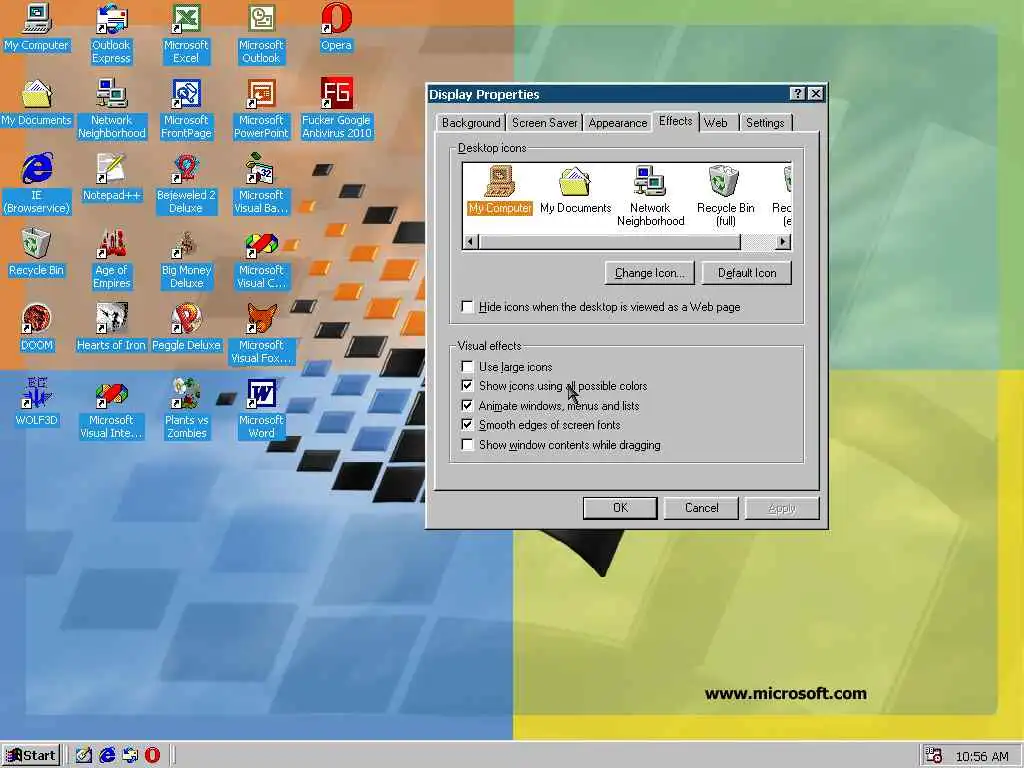The image size is (1024, 768).
Task: Click the left scroll arrow of icon list
Action: pos(470,242)
